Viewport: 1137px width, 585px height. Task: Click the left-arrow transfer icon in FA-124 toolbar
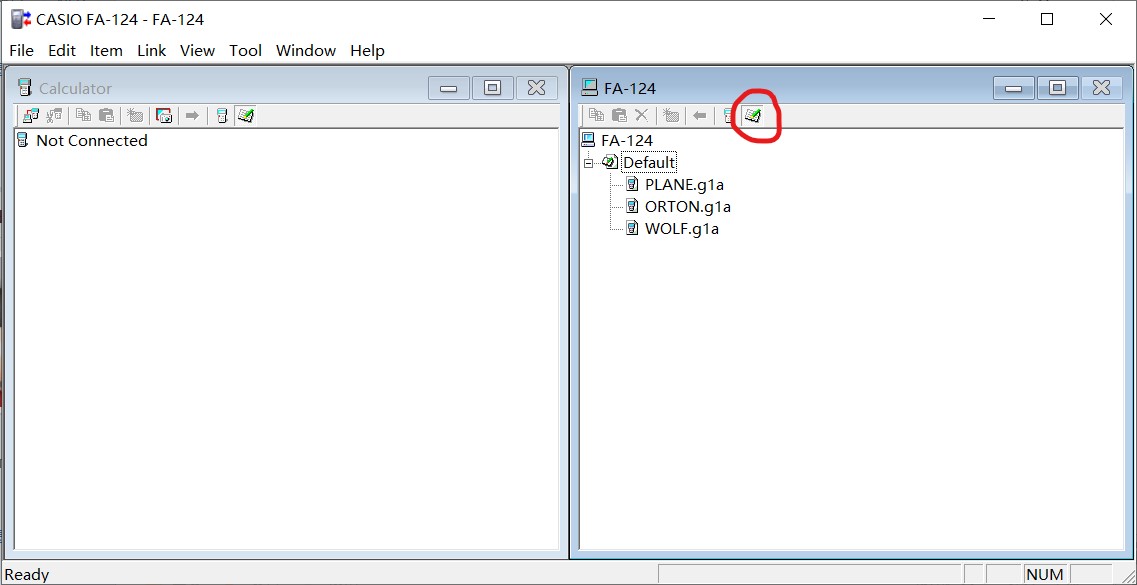tap(700, 115)
